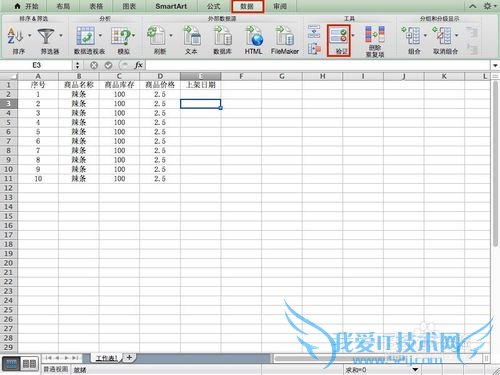Click the Name Box stepper arrows
Viewport: 500px width, 375px height.
tap(77, 65)
